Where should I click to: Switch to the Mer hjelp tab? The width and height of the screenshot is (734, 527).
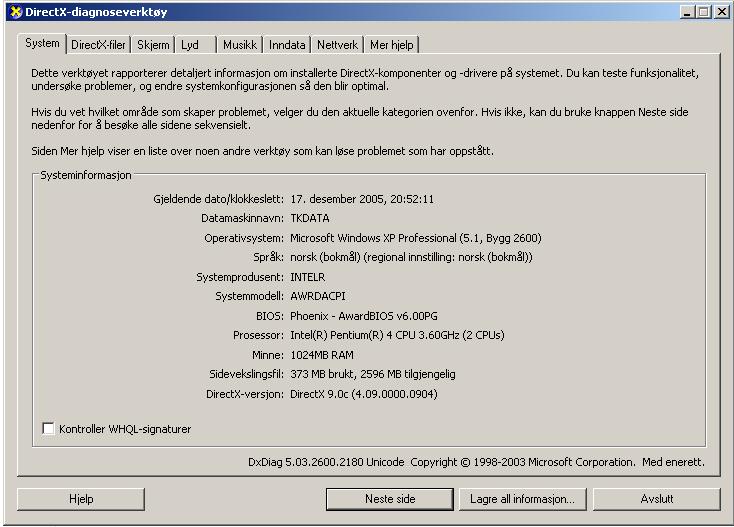pyautogui.click(x=391, y=45)
